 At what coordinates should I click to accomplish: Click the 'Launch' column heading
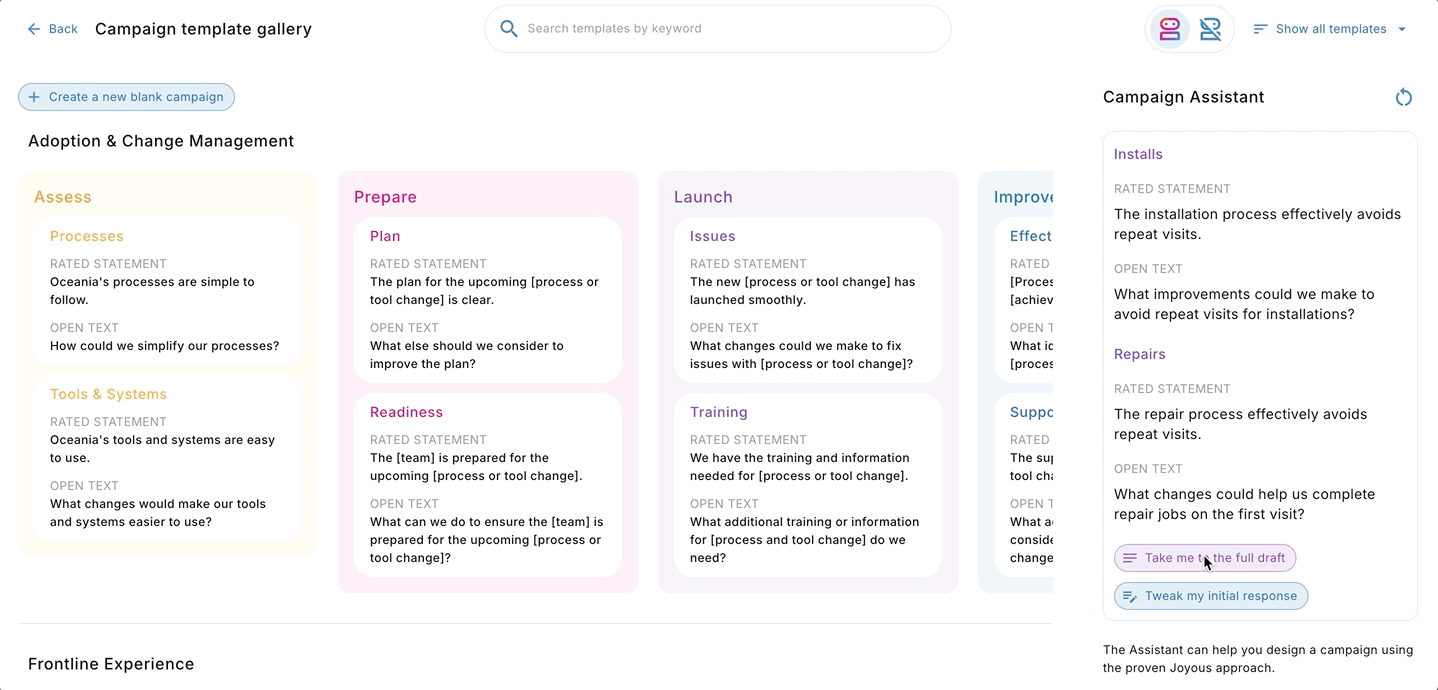(703, 197)
